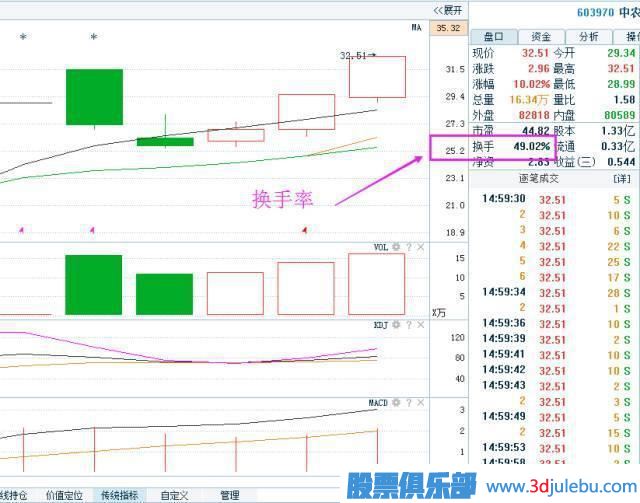The width and height of the screenshot is (640, 503).
Task: Open the VOL indicator settings gear
Action: [397, 247]
